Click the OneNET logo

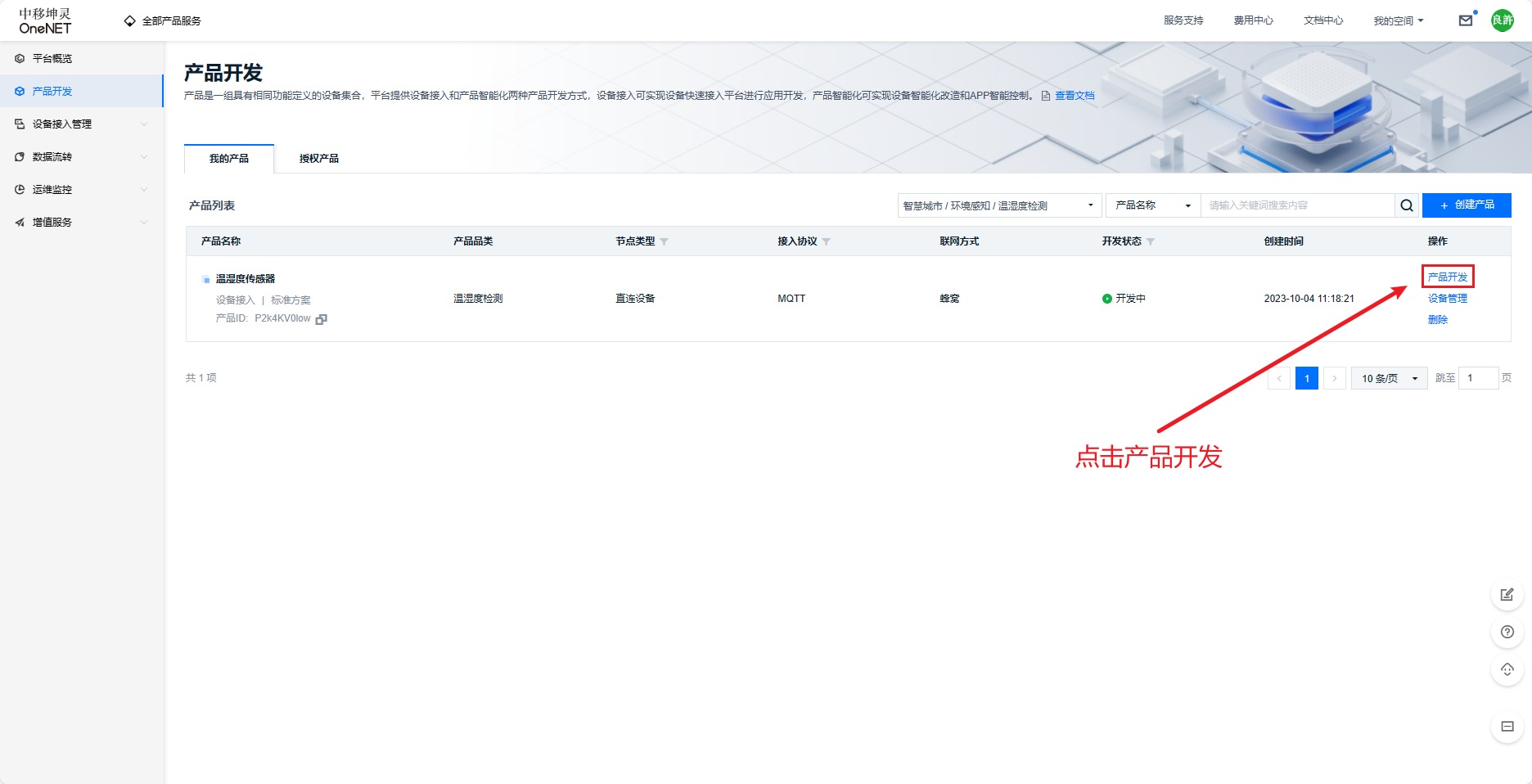pyautogui.click(x=45, y=21)
